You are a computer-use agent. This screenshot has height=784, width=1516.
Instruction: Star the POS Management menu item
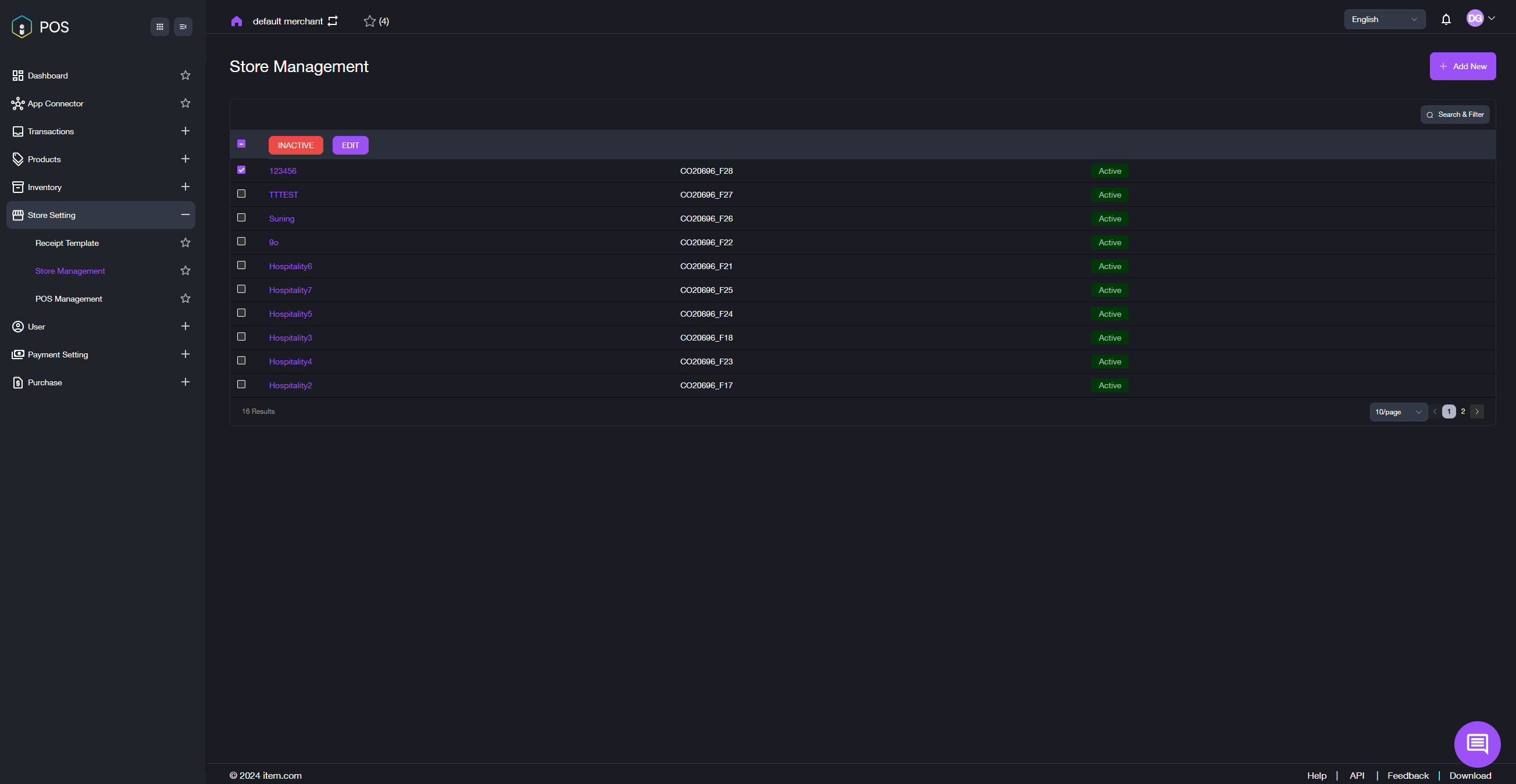pyautogui.click(x=186, y=299)
